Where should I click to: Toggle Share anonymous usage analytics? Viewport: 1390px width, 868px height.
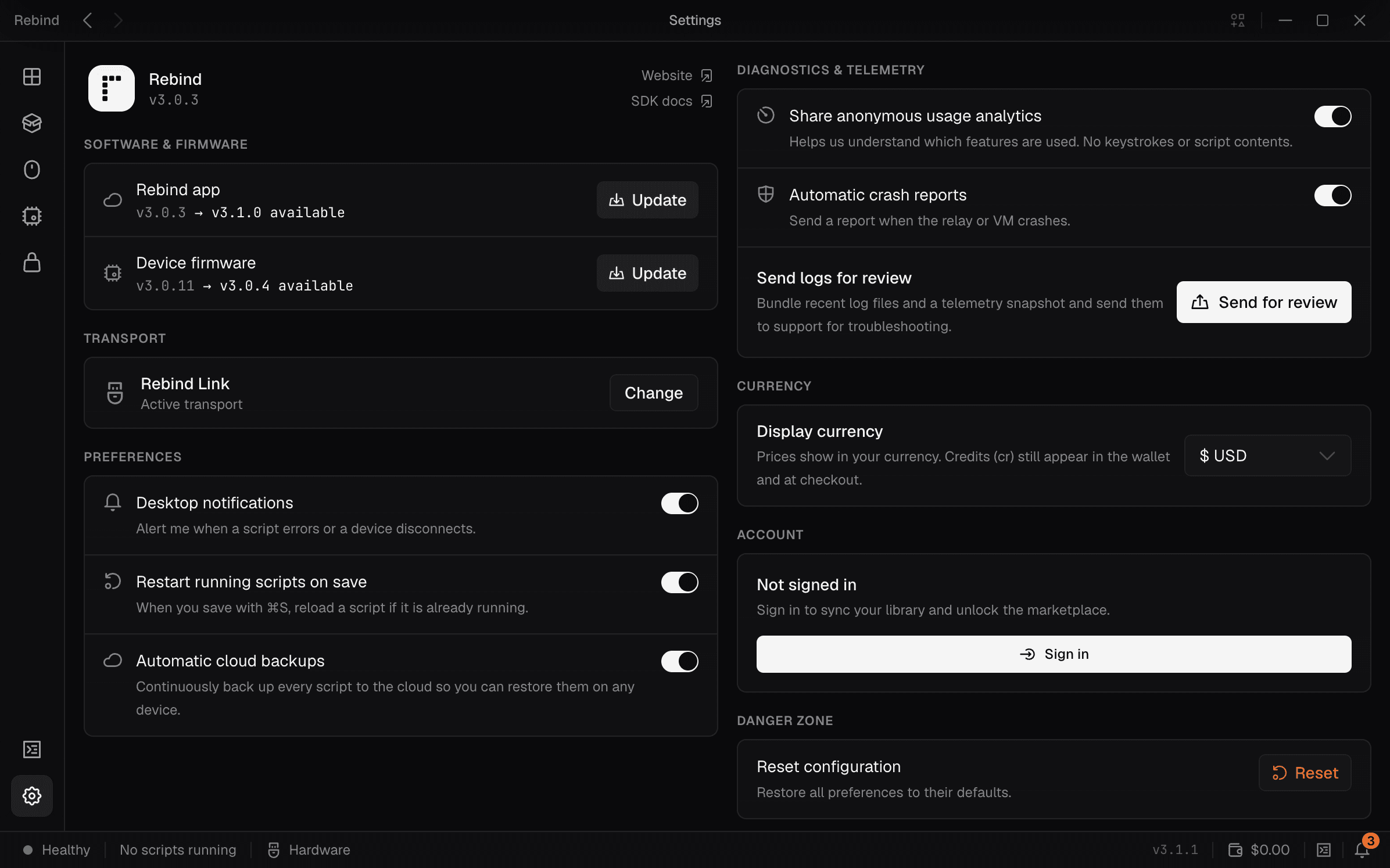tap(1333, 116)
